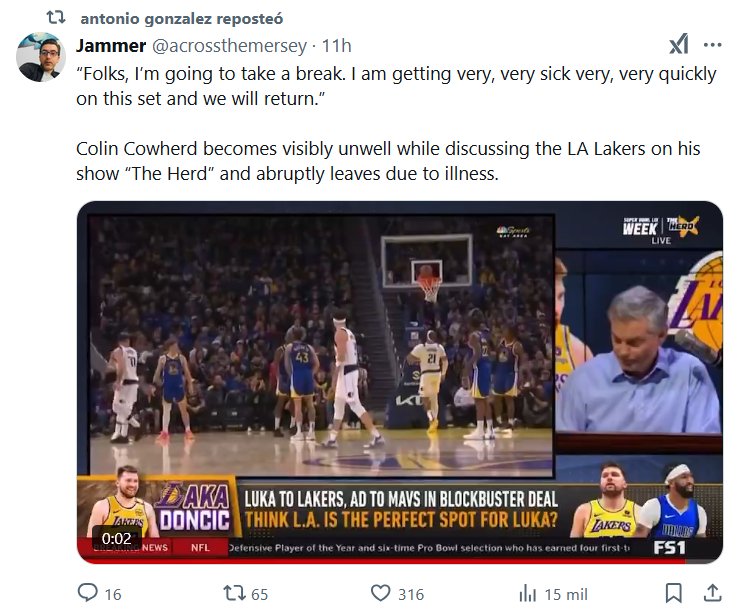Click the reply speech bubble icon
Screen dimensions: 740x614
pyautogui.click(x=87, y=593)
